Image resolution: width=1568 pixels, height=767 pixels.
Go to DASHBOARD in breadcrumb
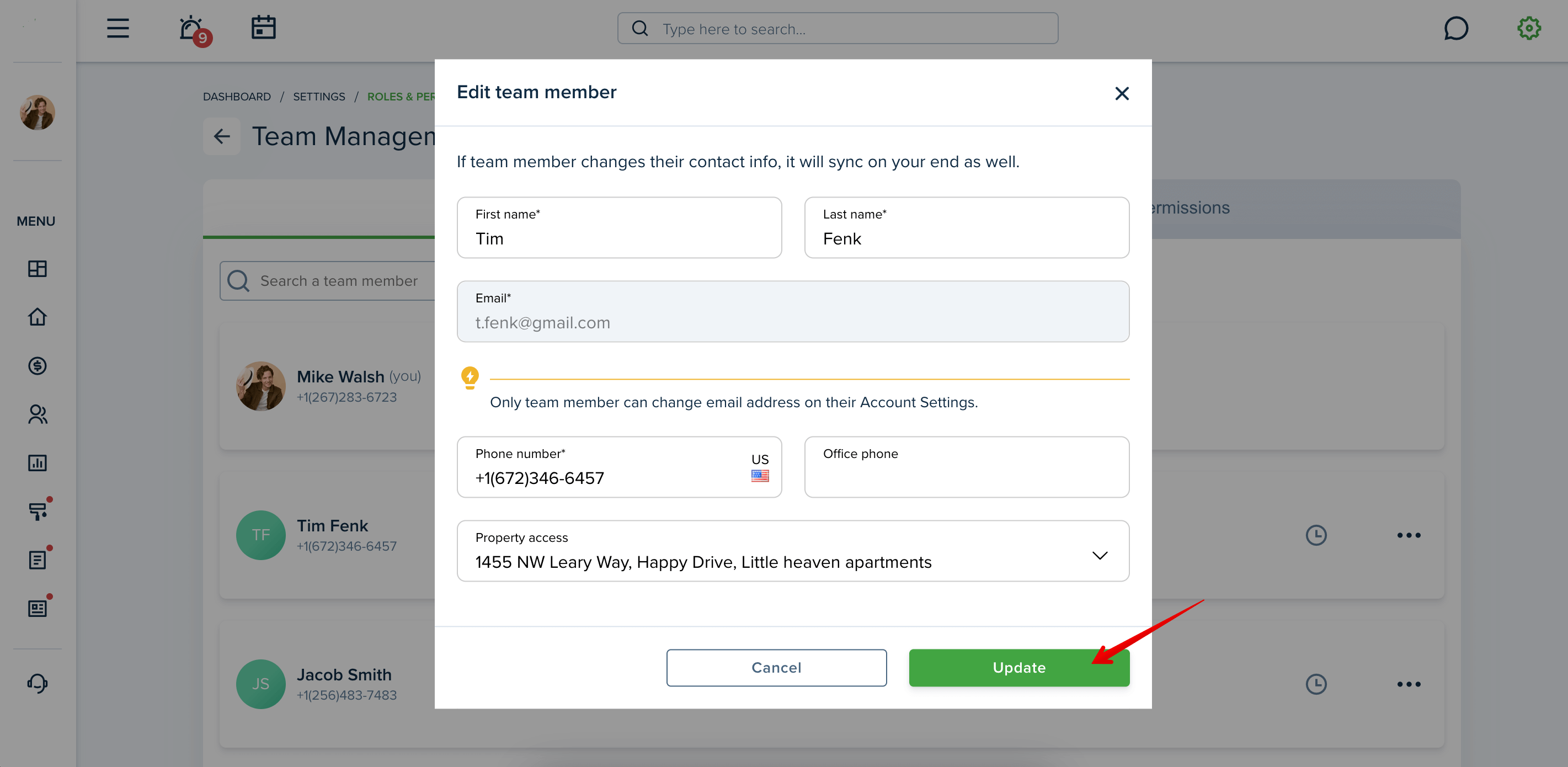[x=237, y=96]
